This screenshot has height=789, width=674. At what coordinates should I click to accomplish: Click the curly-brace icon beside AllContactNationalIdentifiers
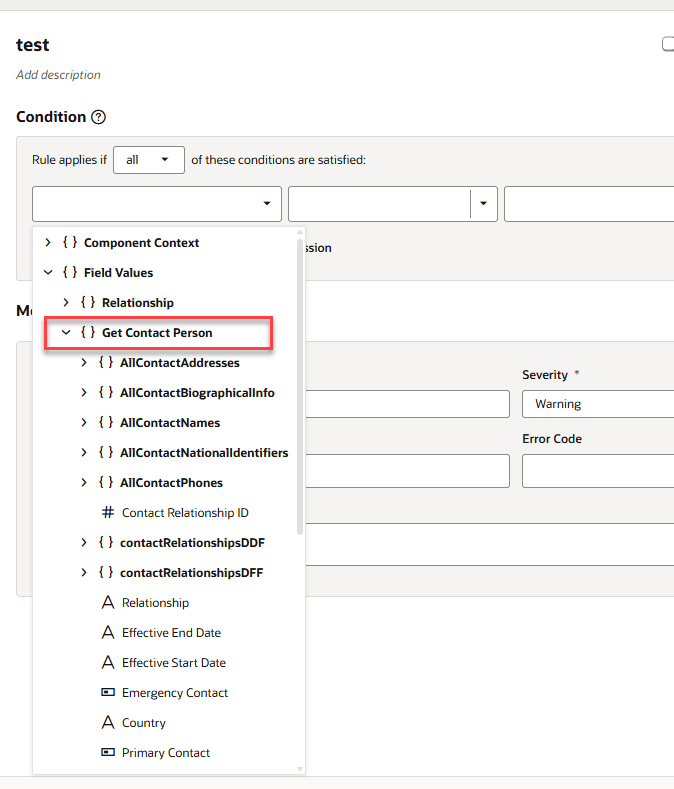(106, 452)
